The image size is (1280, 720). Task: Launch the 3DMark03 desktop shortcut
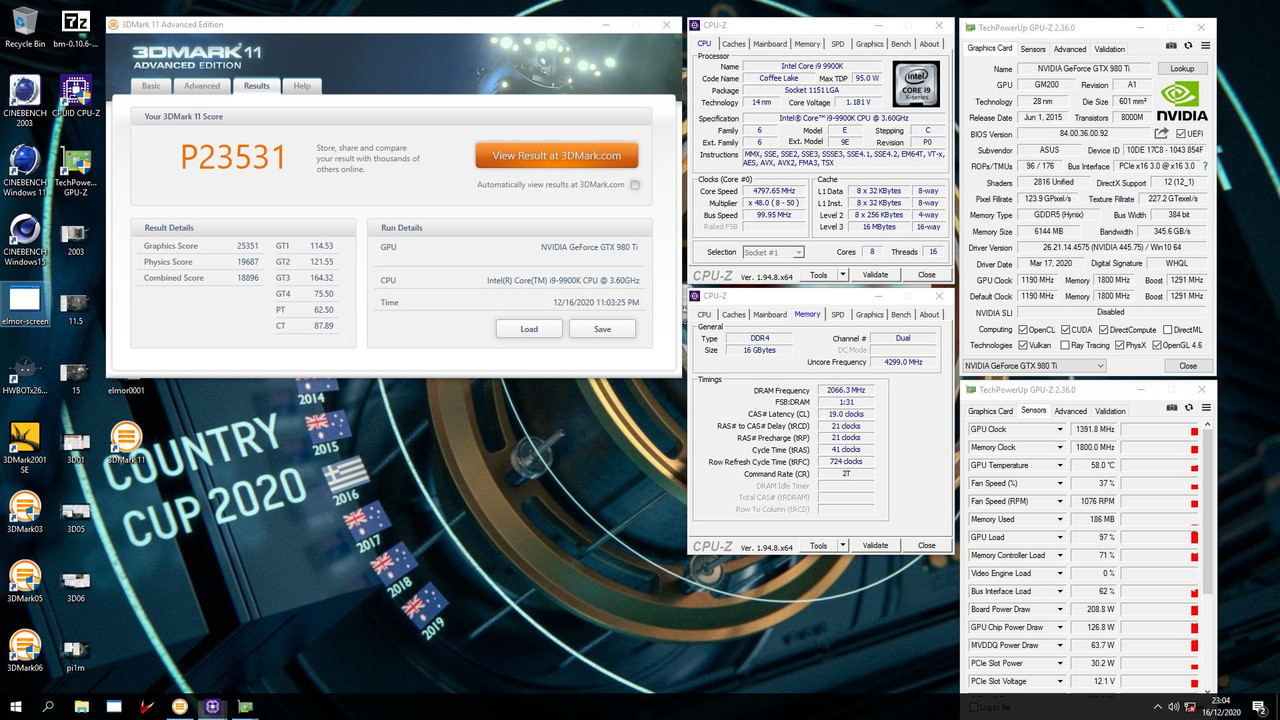pyautogui.click(x=24, y=514)
